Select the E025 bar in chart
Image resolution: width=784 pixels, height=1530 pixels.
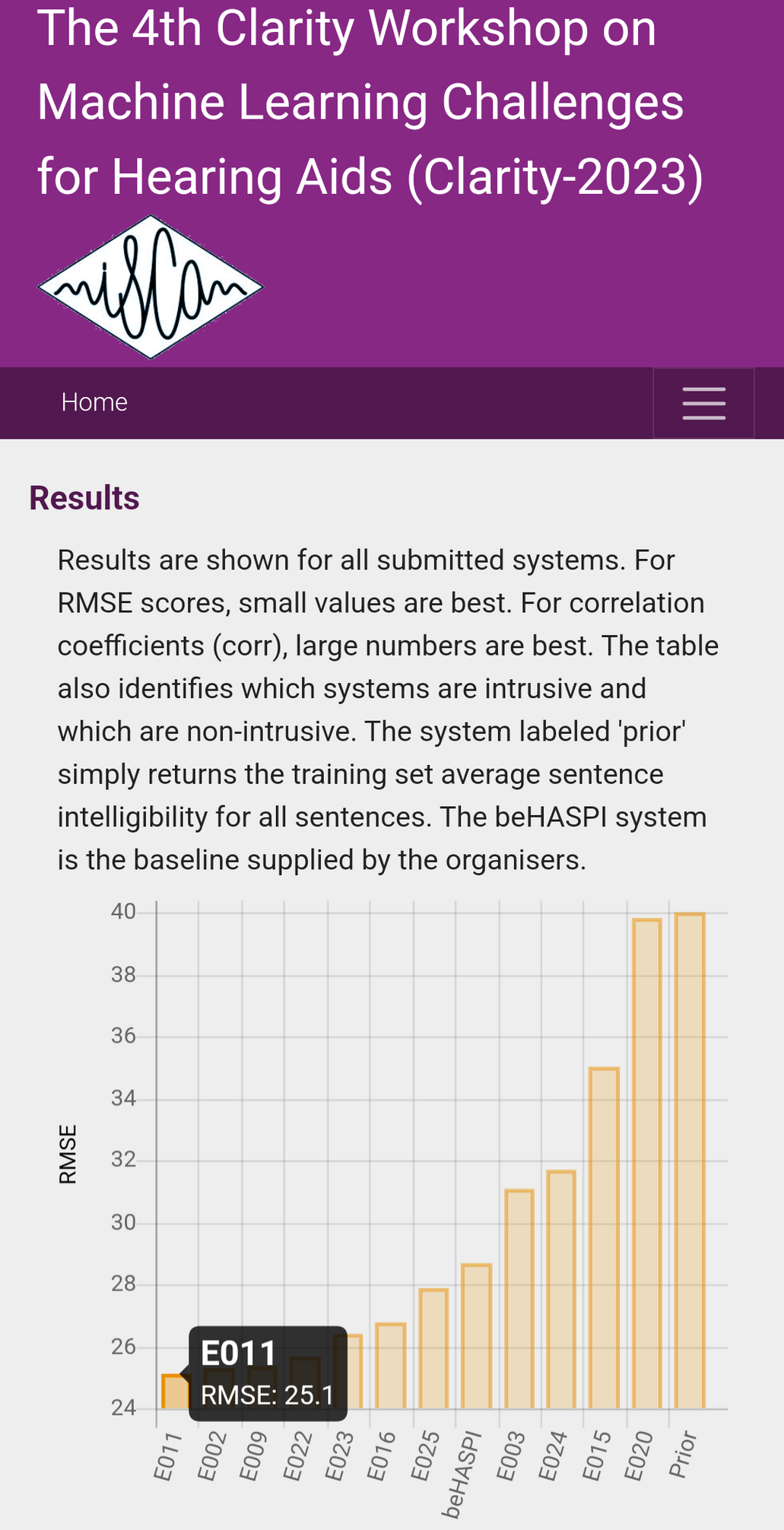tap(433, 1349)
